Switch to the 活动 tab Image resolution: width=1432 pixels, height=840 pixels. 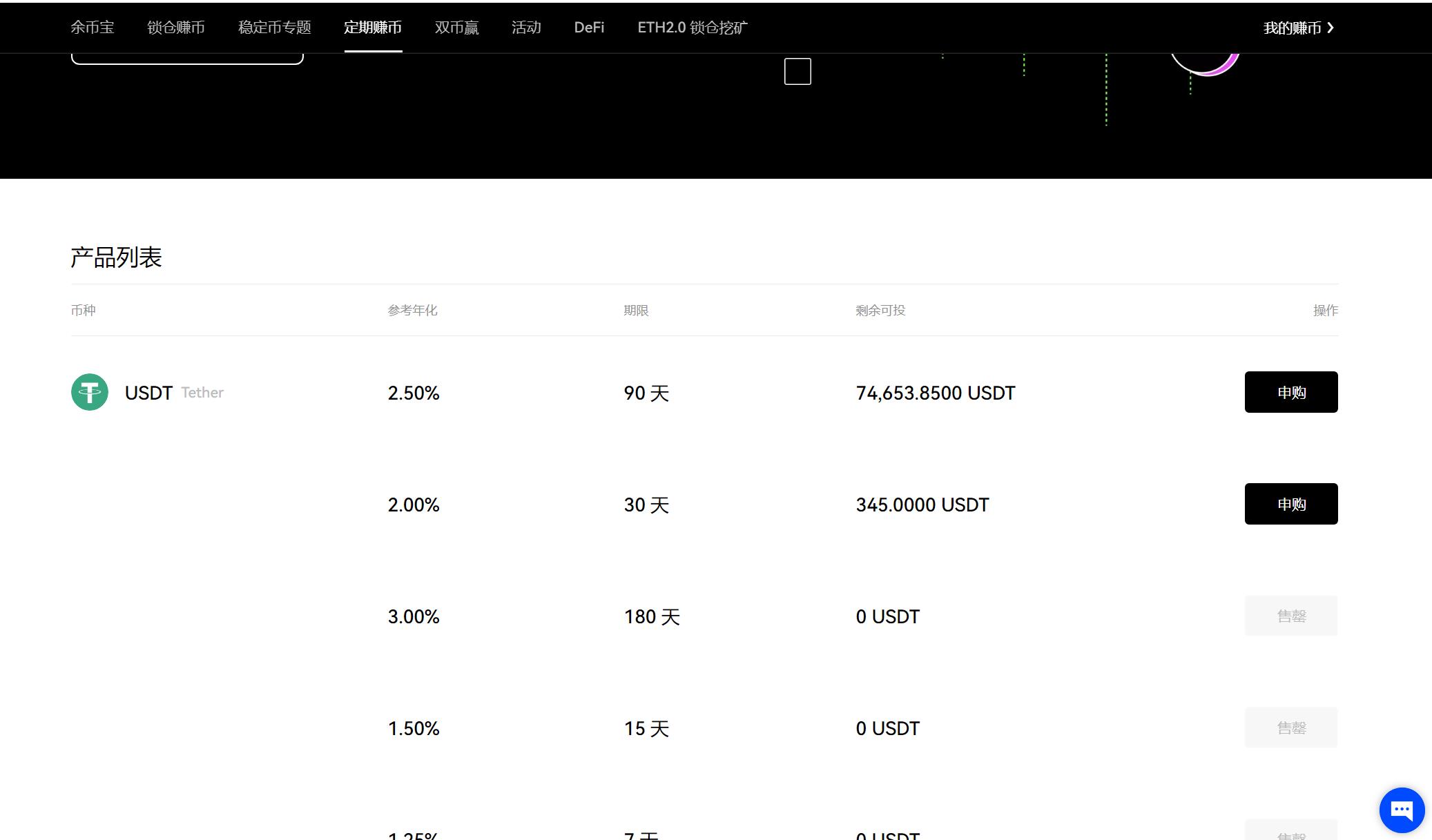(x=526, y=28)
